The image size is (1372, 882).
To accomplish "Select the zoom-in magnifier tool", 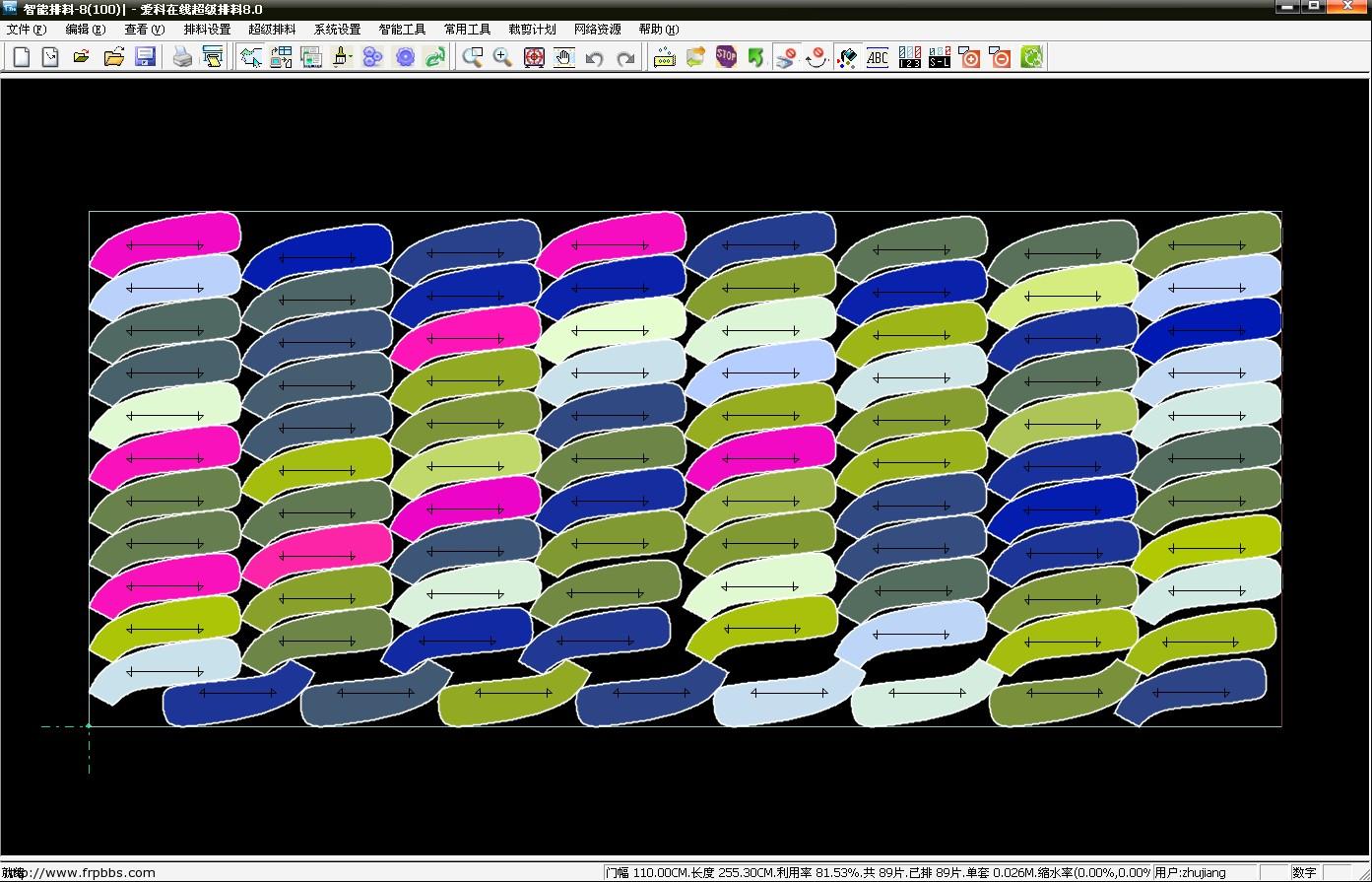I will click(x=502, y=57).
